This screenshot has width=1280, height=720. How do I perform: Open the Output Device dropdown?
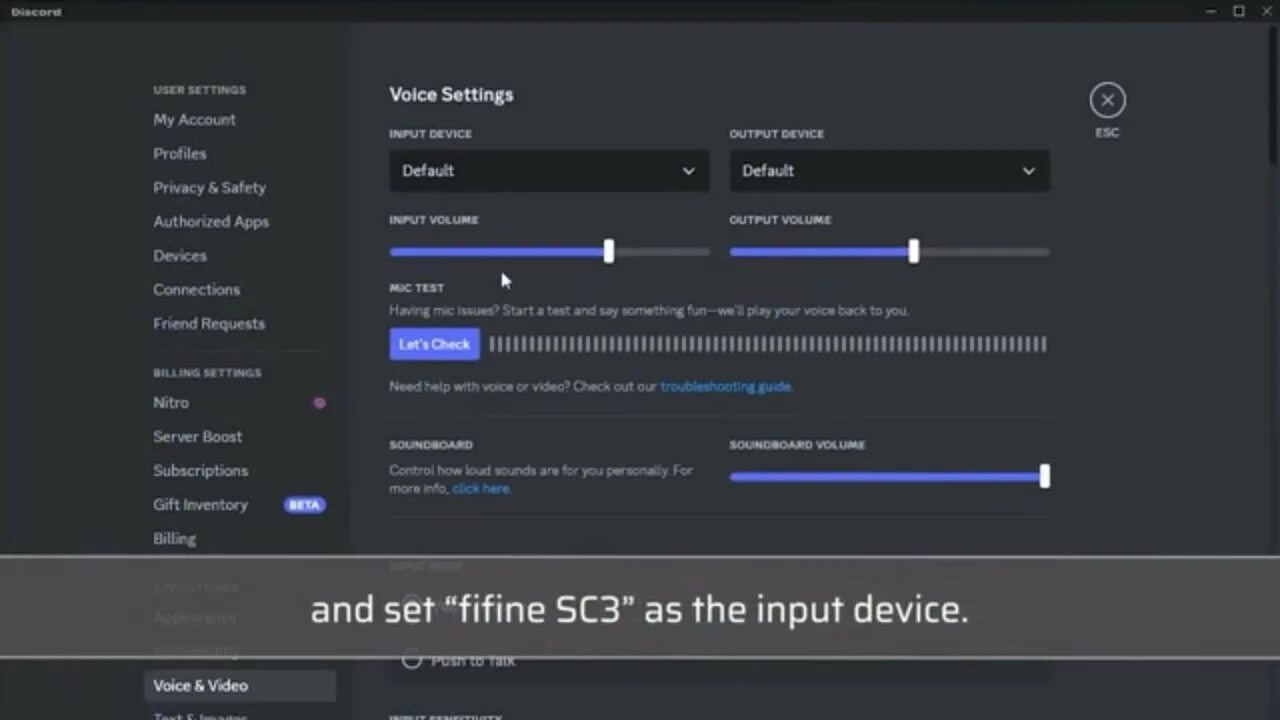coord(889,171)
